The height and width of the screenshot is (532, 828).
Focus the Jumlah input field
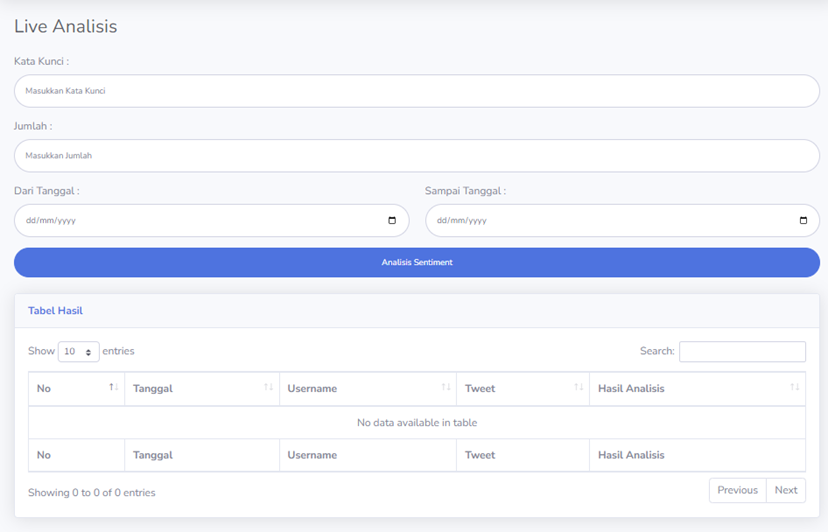(x=416, y=156)
